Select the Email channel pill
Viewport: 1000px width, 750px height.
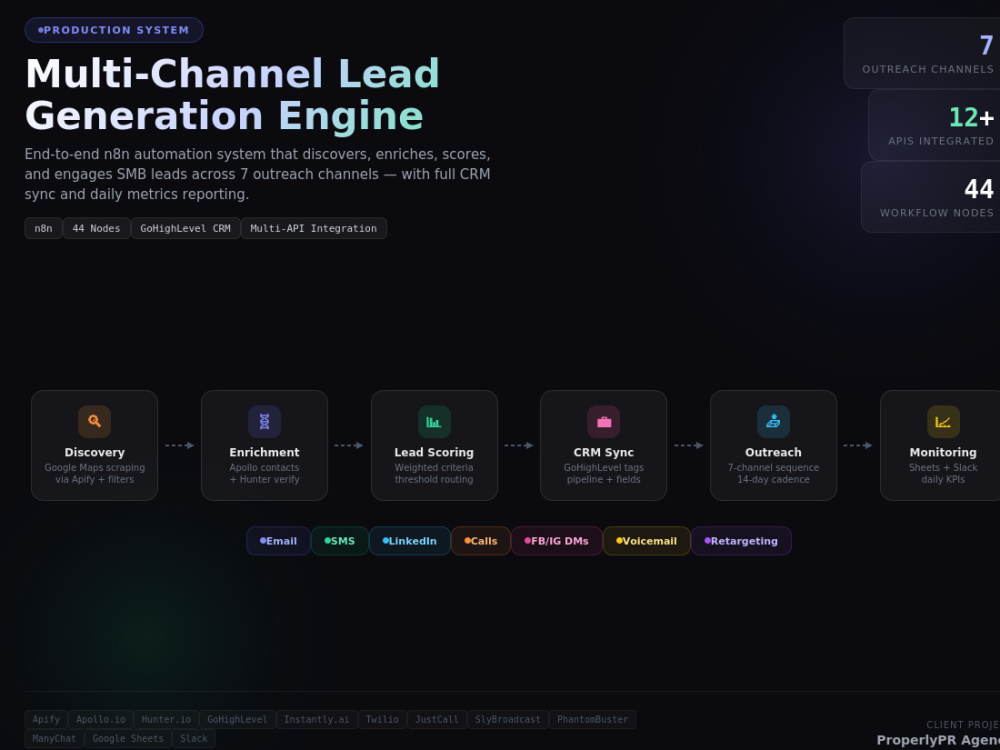(x=278, y=541)
